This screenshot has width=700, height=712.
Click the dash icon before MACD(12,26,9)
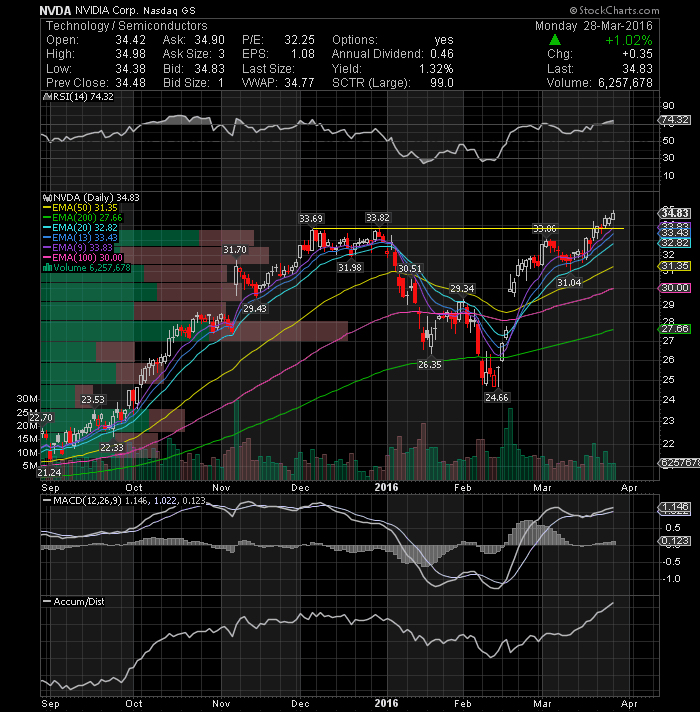47,500
